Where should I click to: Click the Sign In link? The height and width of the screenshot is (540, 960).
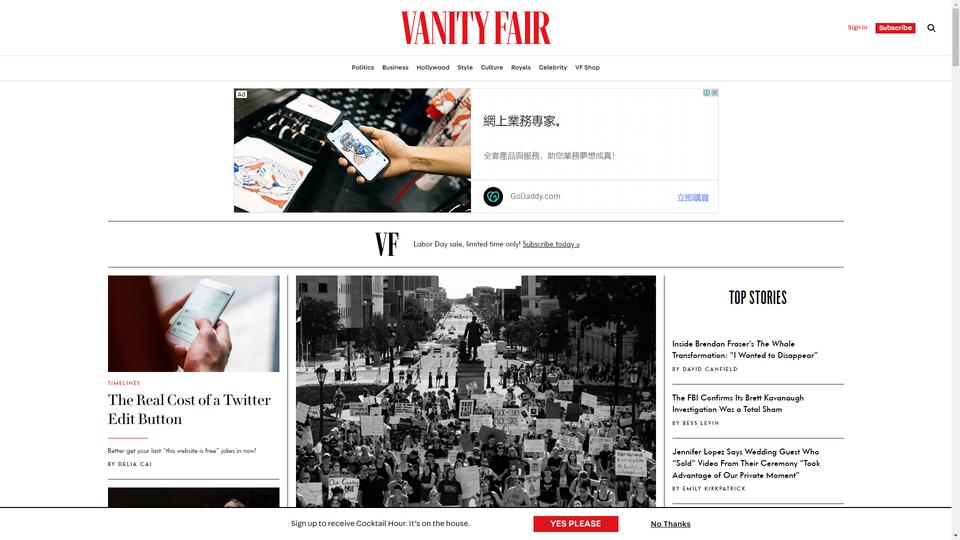click(x=857, y=28)
